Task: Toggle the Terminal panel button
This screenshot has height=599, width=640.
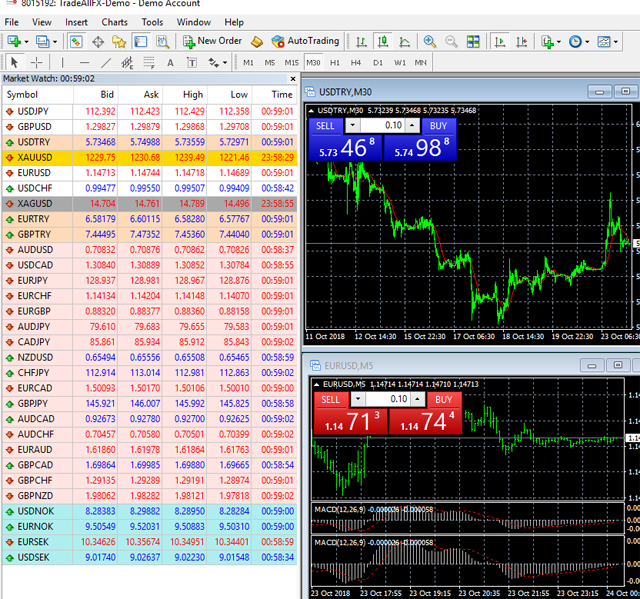Action: [141, 42]
